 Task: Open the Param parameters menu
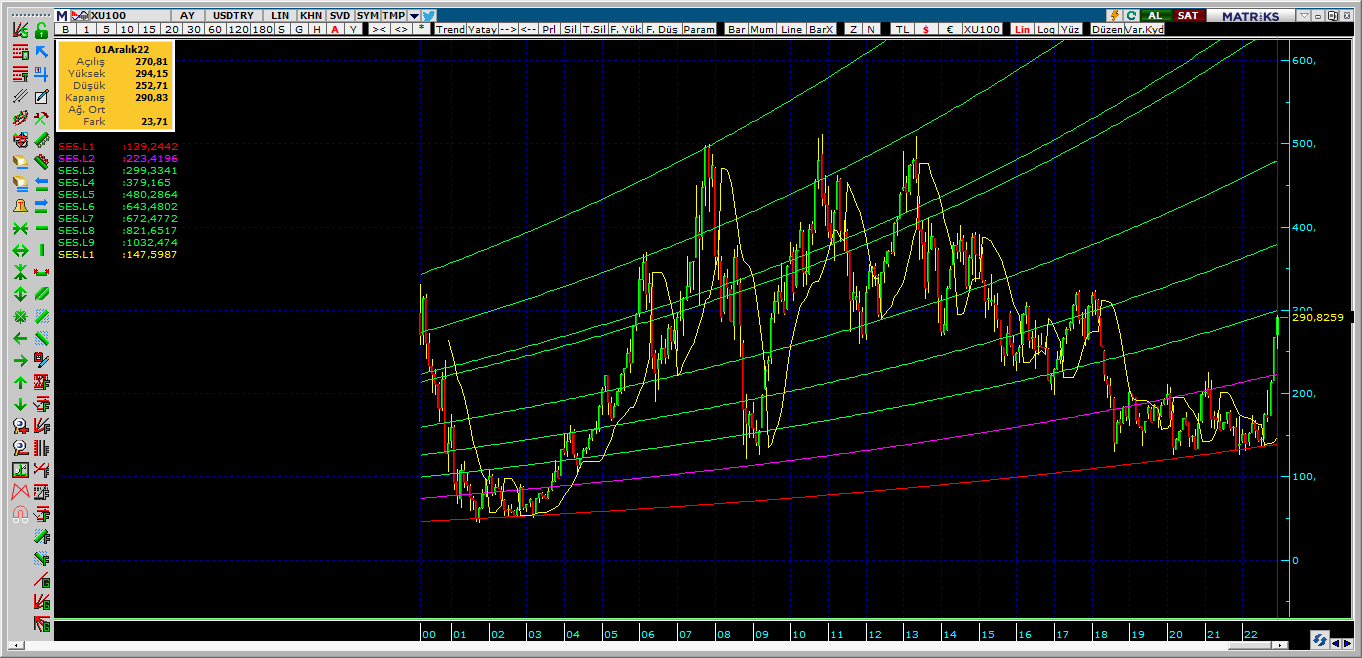tap(699, 29)
